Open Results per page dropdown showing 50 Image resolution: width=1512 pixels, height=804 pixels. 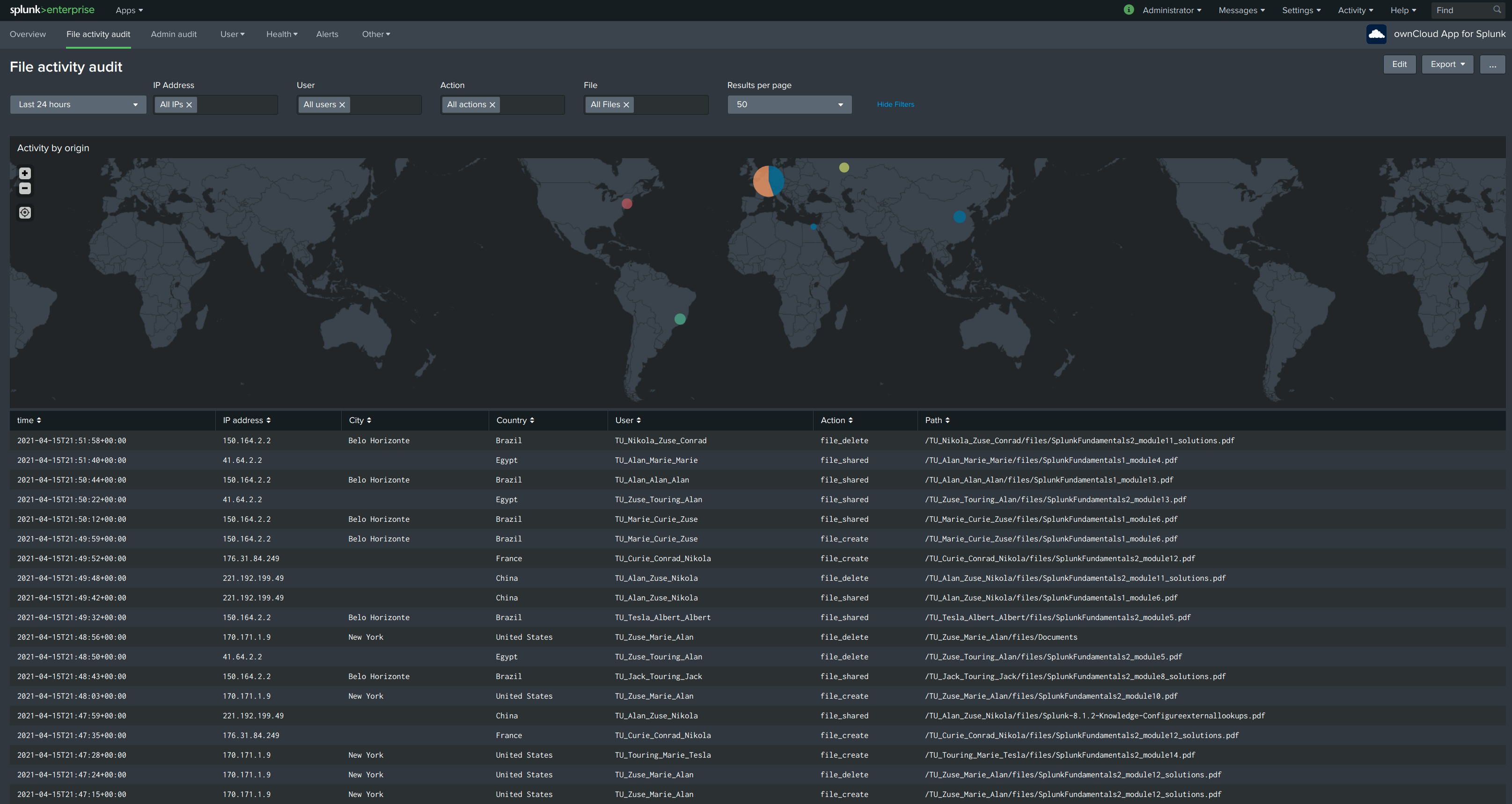coord(789,104)
